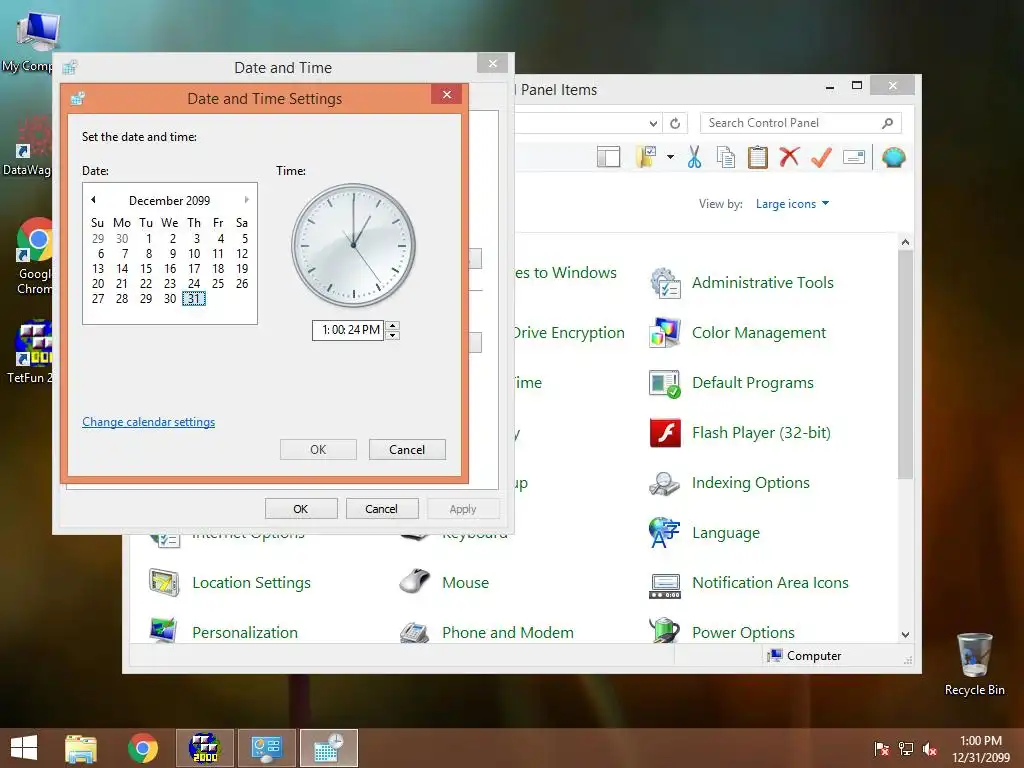Click the Google Chrome desktop shortcut
The image size is (1024, 768).
34,256
